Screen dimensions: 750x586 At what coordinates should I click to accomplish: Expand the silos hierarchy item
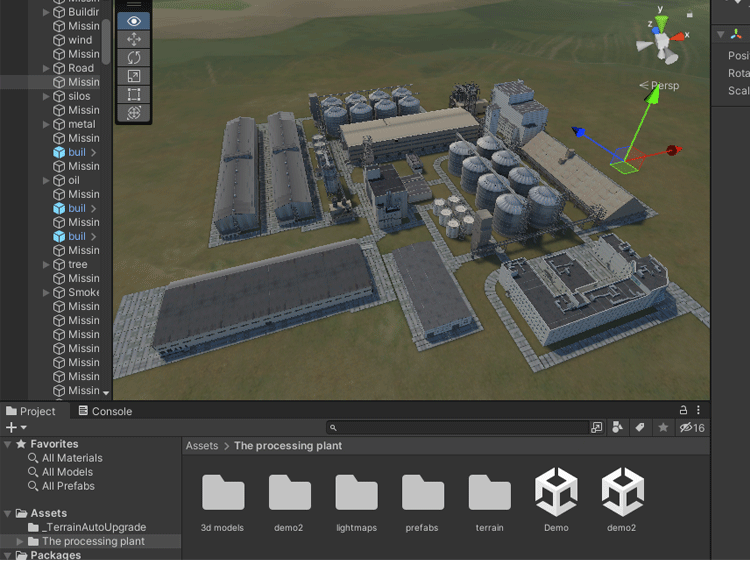46,96
